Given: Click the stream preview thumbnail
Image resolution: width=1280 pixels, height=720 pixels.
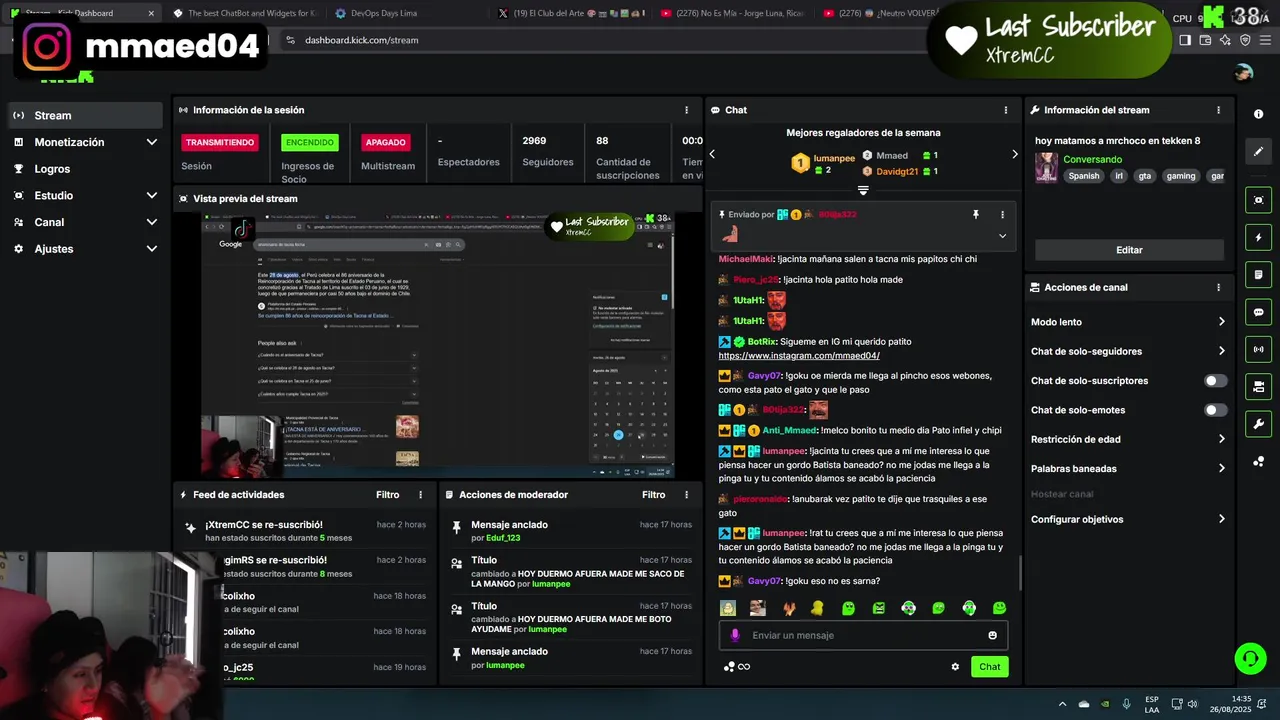Looking at the screenshot, I should pos(438,344).
